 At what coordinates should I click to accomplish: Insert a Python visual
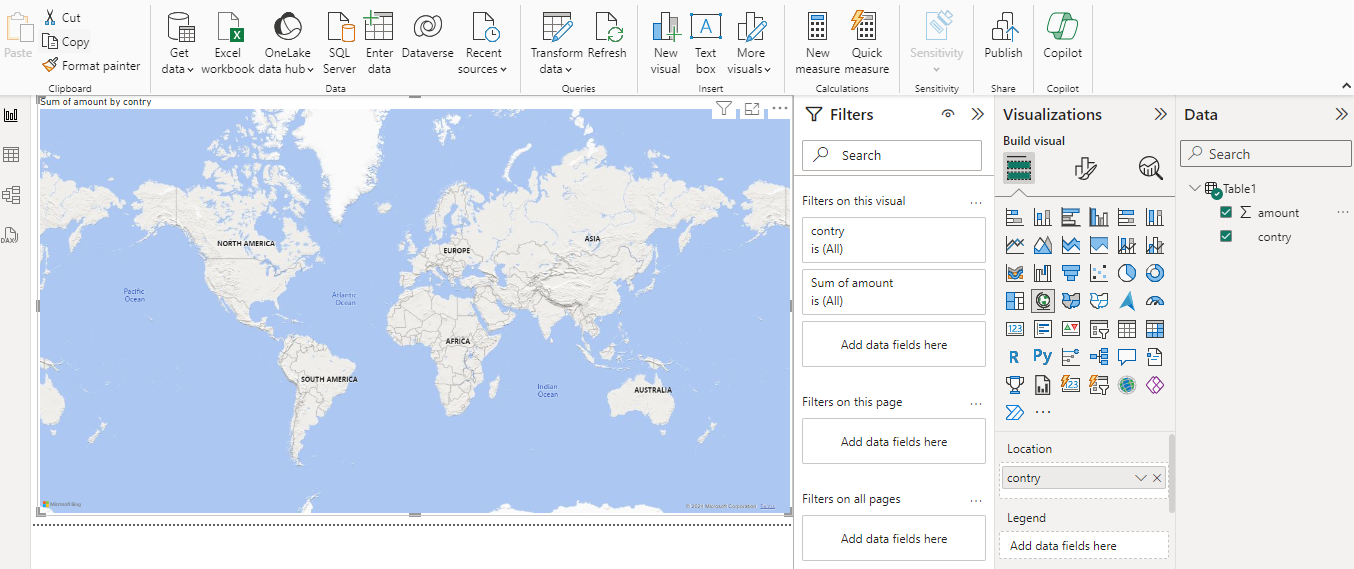click(1043, 357)
